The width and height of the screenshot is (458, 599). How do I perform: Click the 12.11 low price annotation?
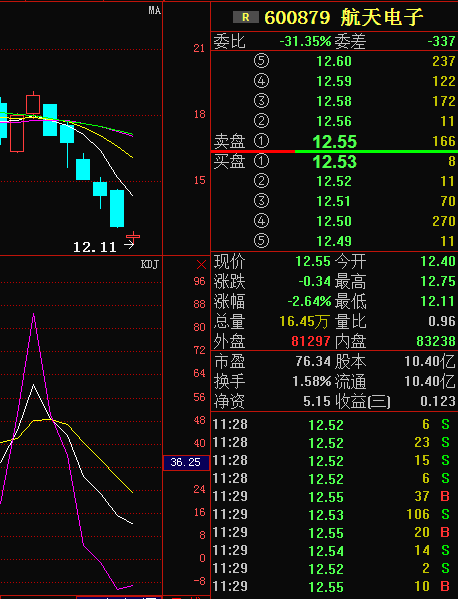[95, 247]
